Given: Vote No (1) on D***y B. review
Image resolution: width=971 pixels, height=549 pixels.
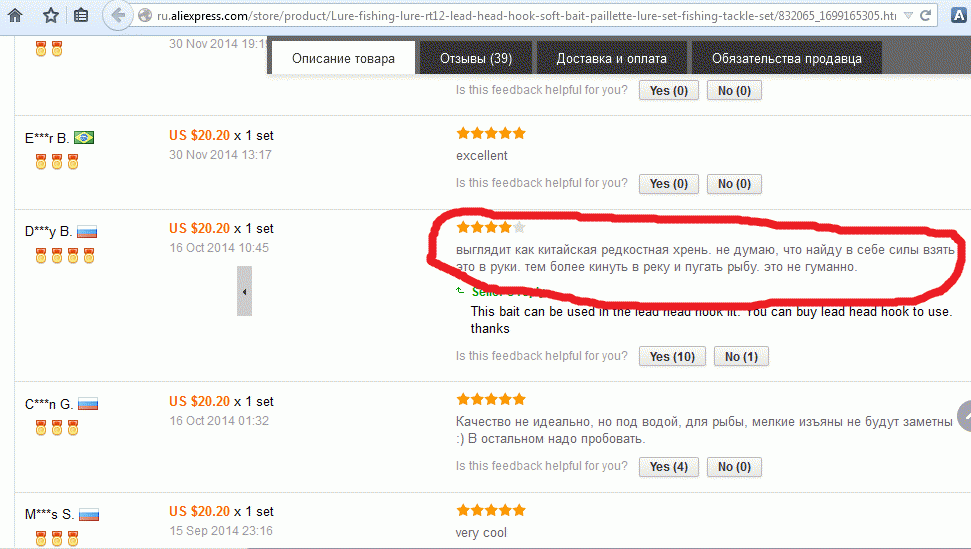Looking at the screenshot, I should pos(741,357).
